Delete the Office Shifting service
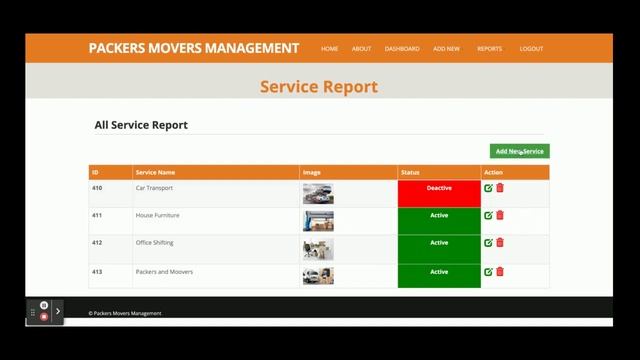The width and height of the screenshot is (640, 360). (500, 242)
